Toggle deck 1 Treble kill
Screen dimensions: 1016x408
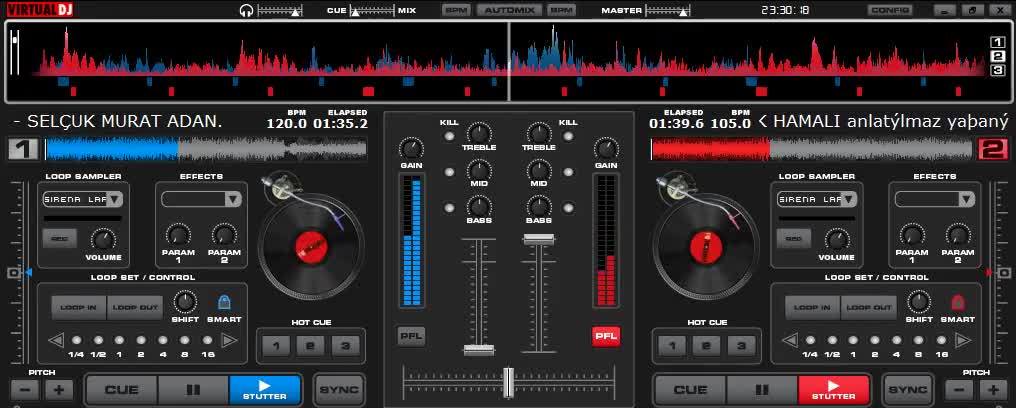point(449,136)
